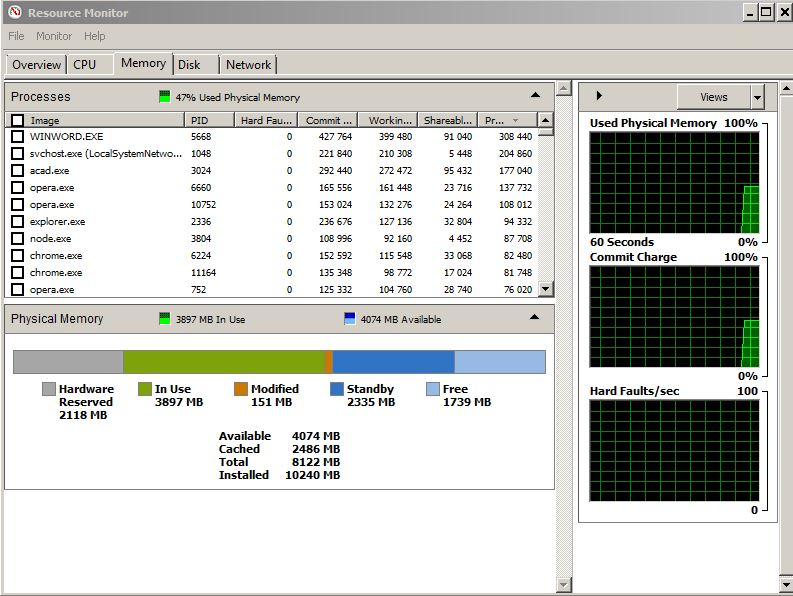
Task: Open the Help menu
Action: coord(95,36)
